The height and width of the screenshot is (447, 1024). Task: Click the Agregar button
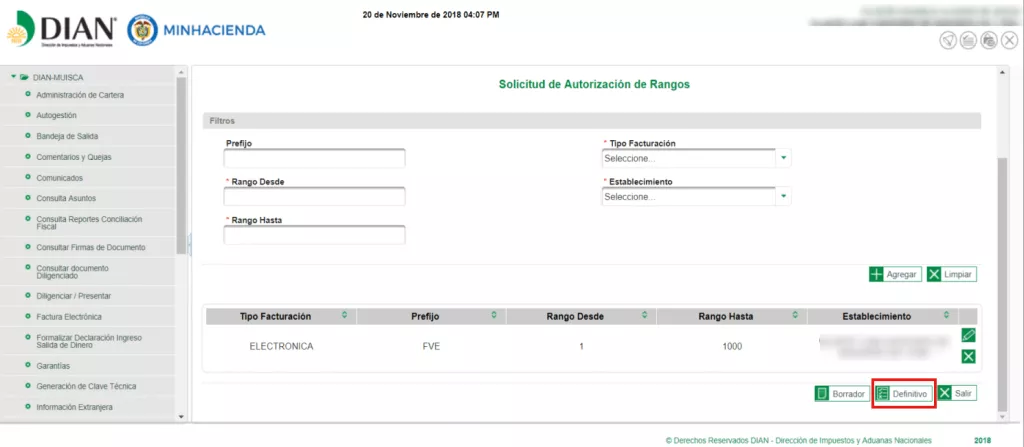pyautogui.click(x=895, y=274)
